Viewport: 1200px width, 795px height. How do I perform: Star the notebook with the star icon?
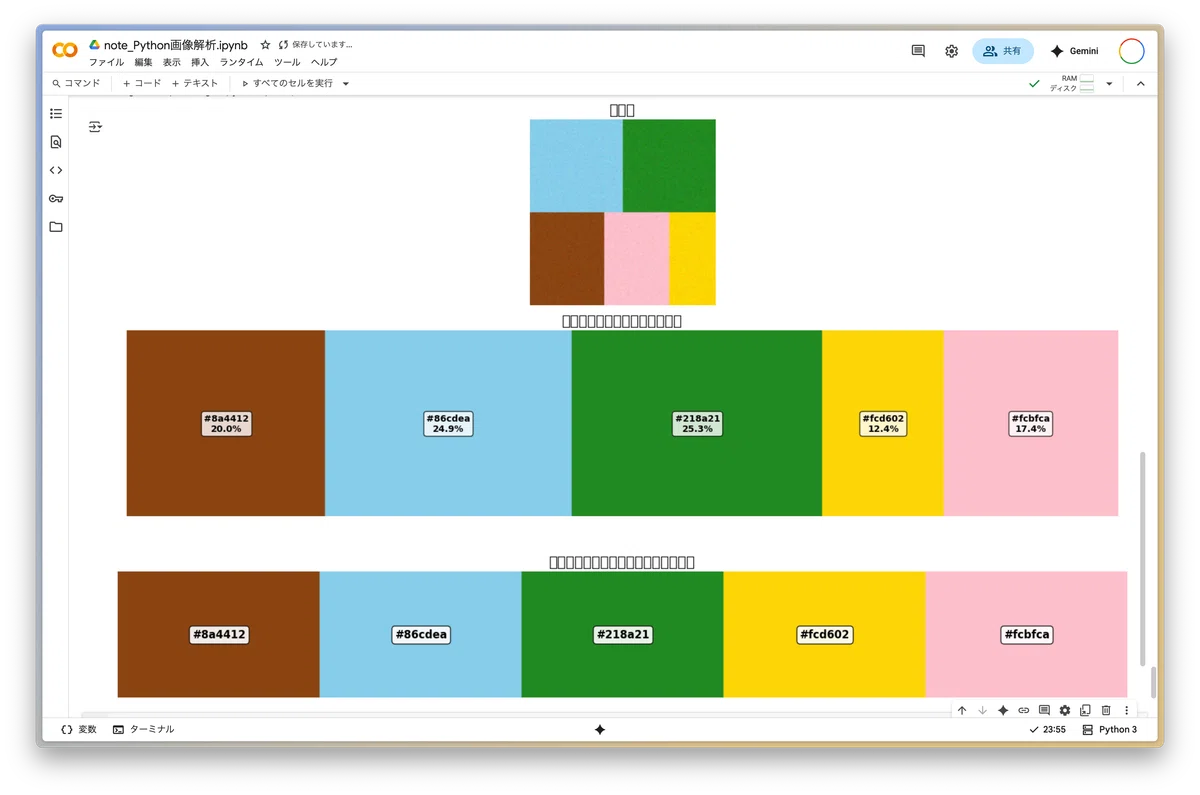(265, 45)
